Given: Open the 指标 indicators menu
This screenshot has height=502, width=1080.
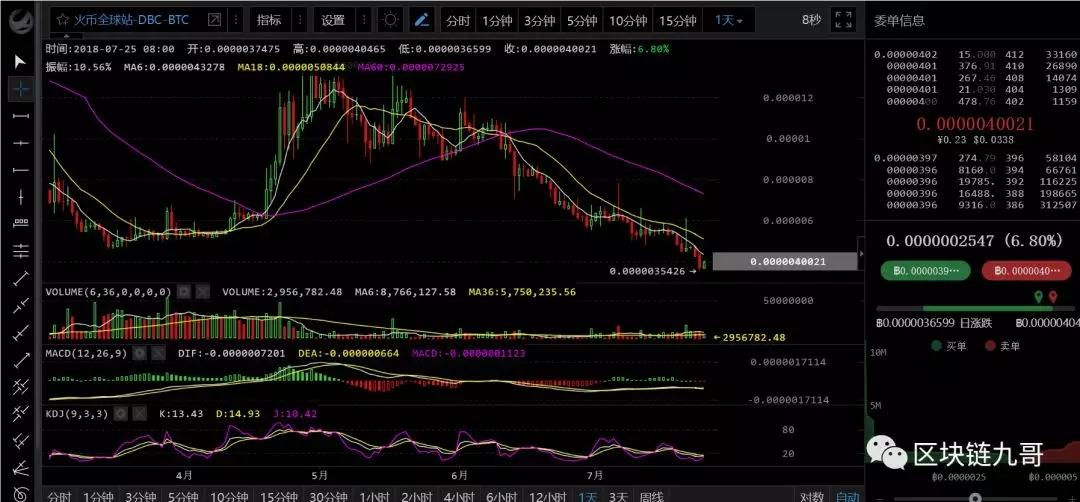Looking at the screenshot, I should point(269,20).
